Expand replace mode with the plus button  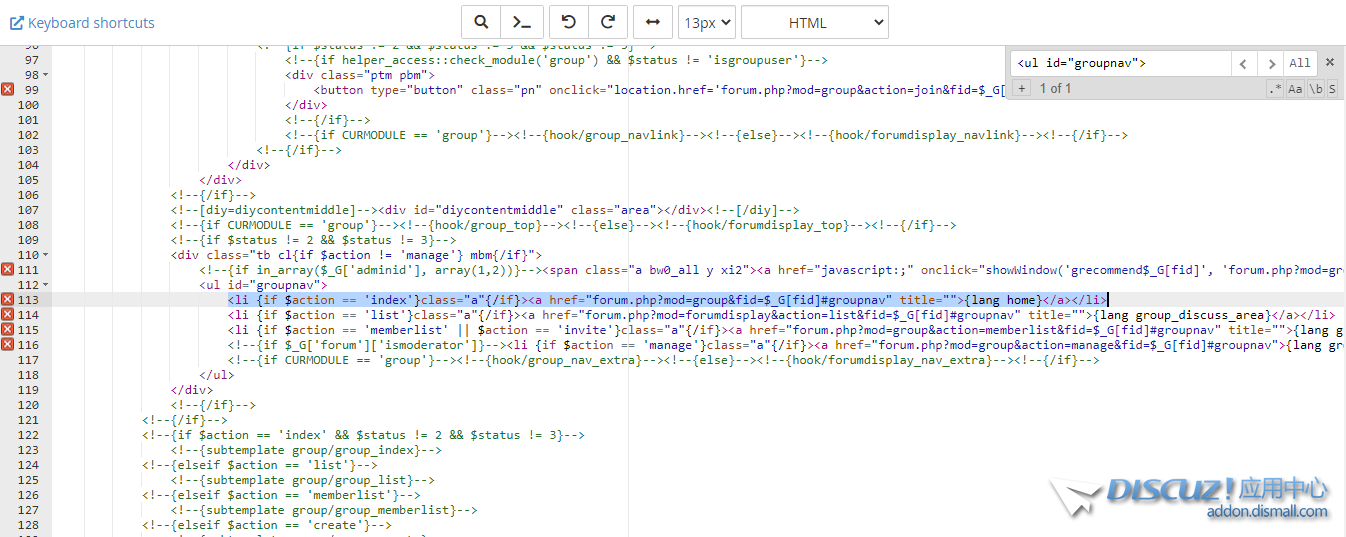tap(1021, 89)
